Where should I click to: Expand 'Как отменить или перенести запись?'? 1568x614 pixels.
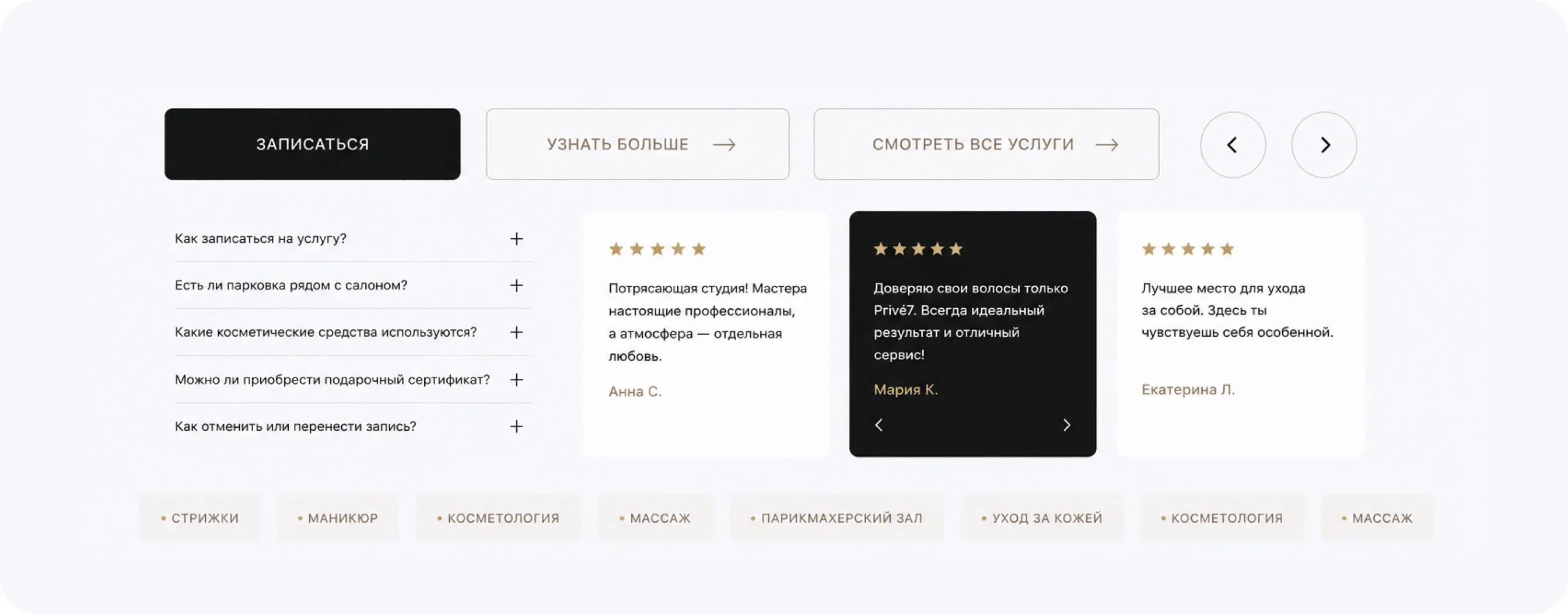353,427
